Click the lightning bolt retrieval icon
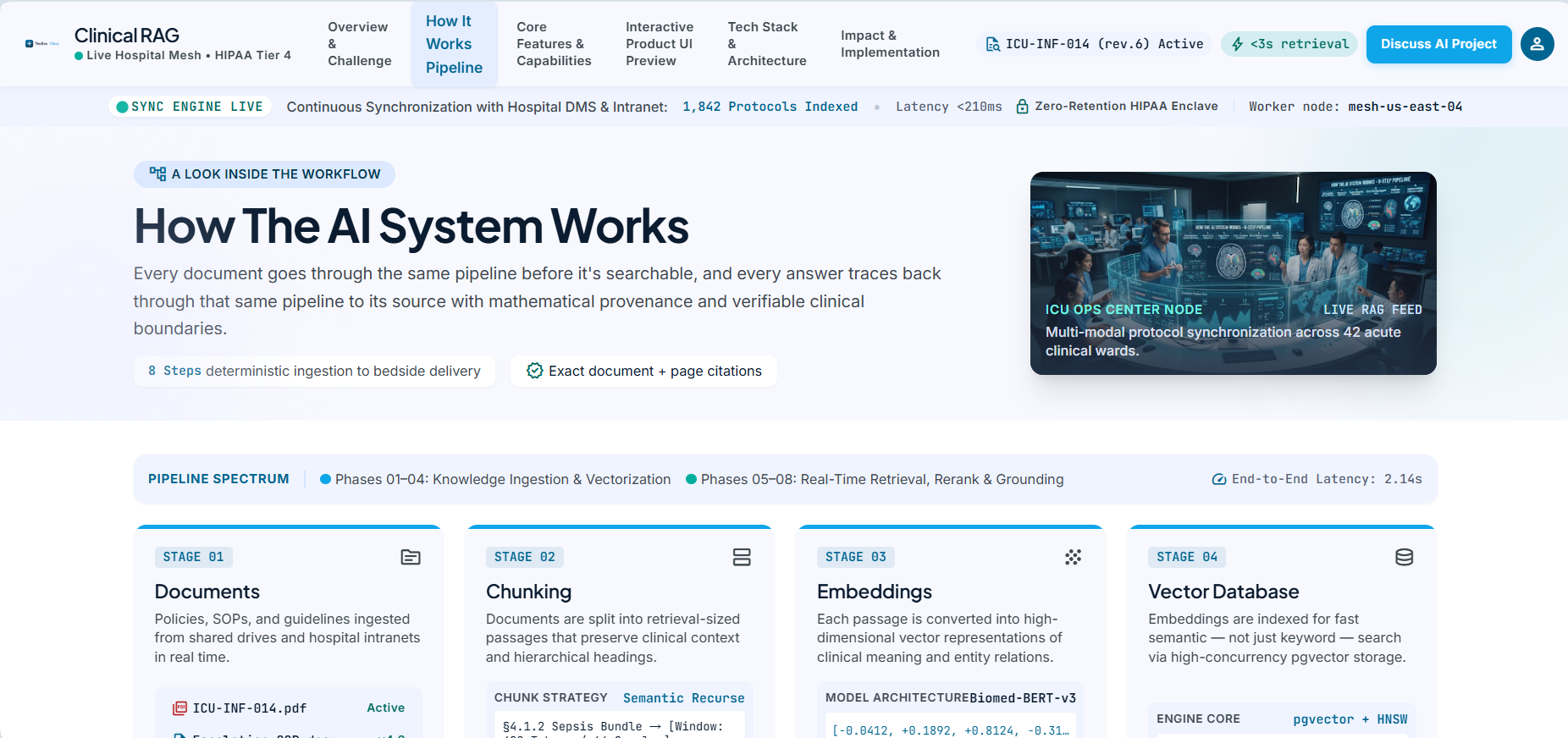Viewport: 1568px width, 738px height. point(1237,44)
